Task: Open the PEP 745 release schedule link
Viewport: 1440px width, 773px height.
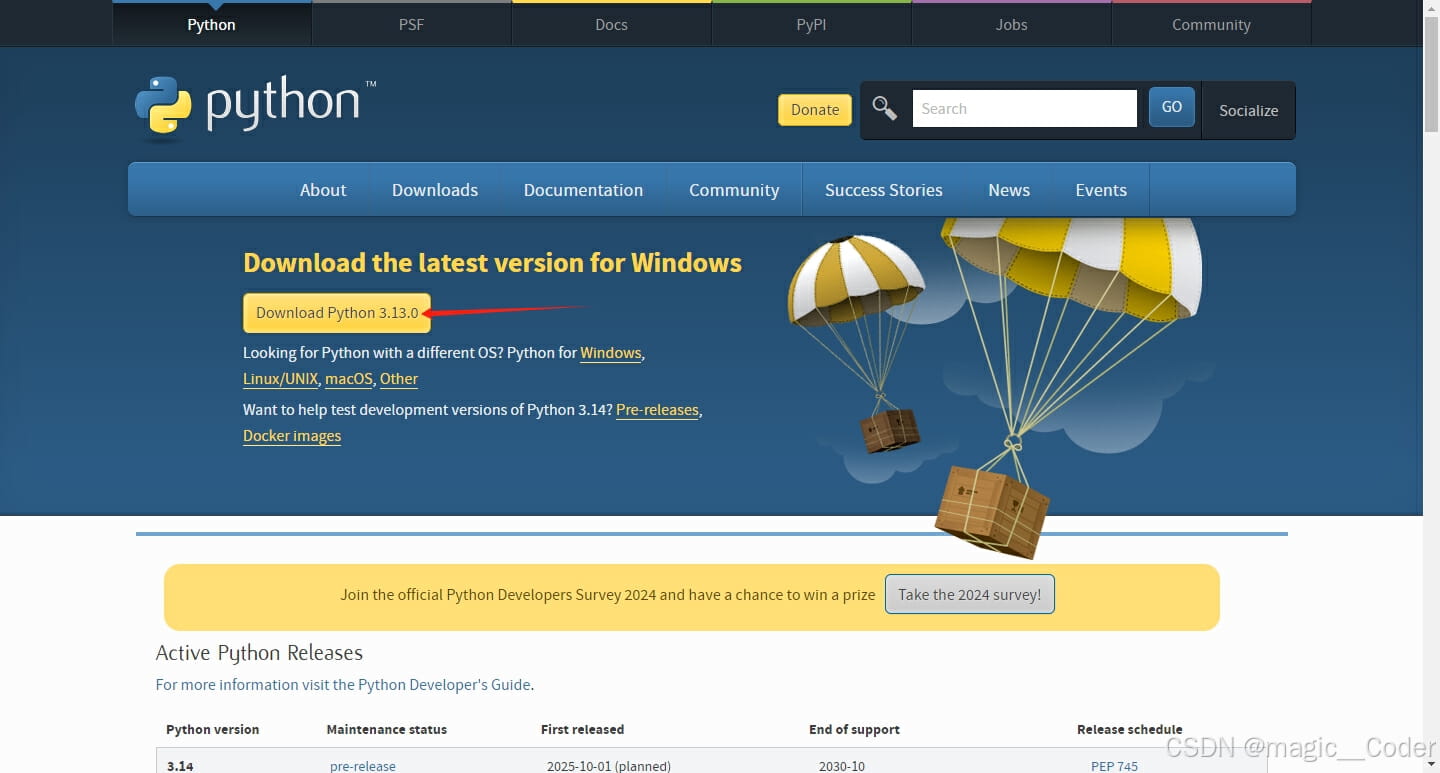Action: click(x=1114, y=766)
